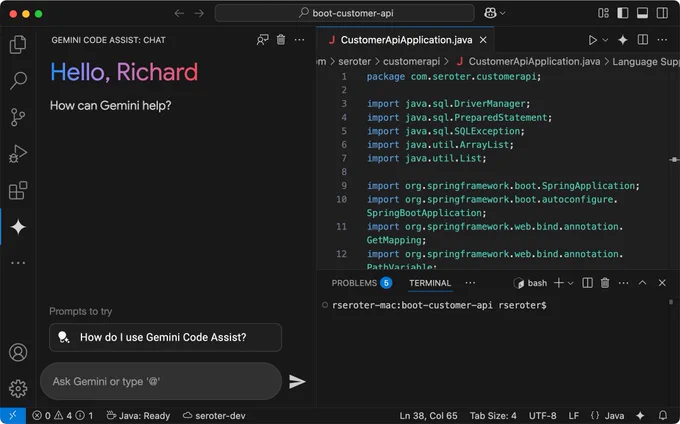
Task: Change UTF-8 encoding in status bar
Action: point(542,415)
